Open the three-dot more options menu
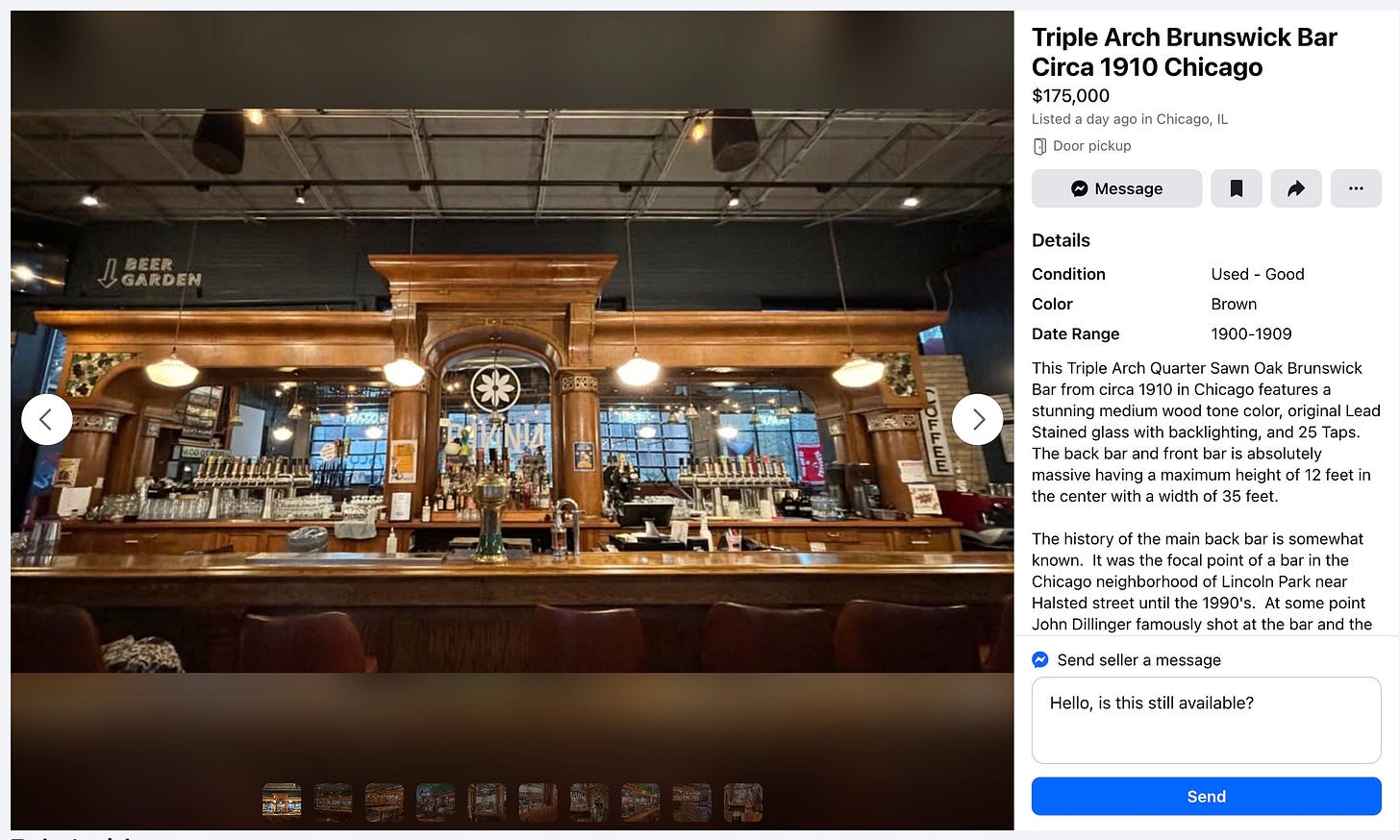This screenshot has width=1400, height=840. pyautogui.click(x=1356, y=188)
